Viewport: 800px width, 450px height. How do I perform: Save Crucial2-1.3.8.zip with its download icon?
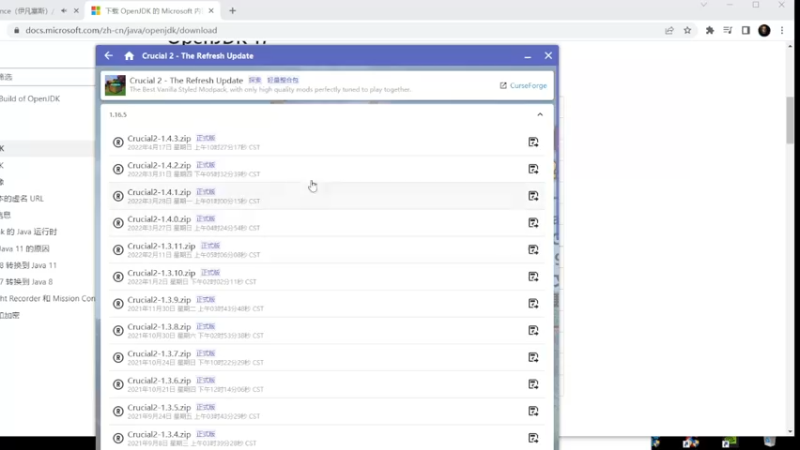click(533, 330)
